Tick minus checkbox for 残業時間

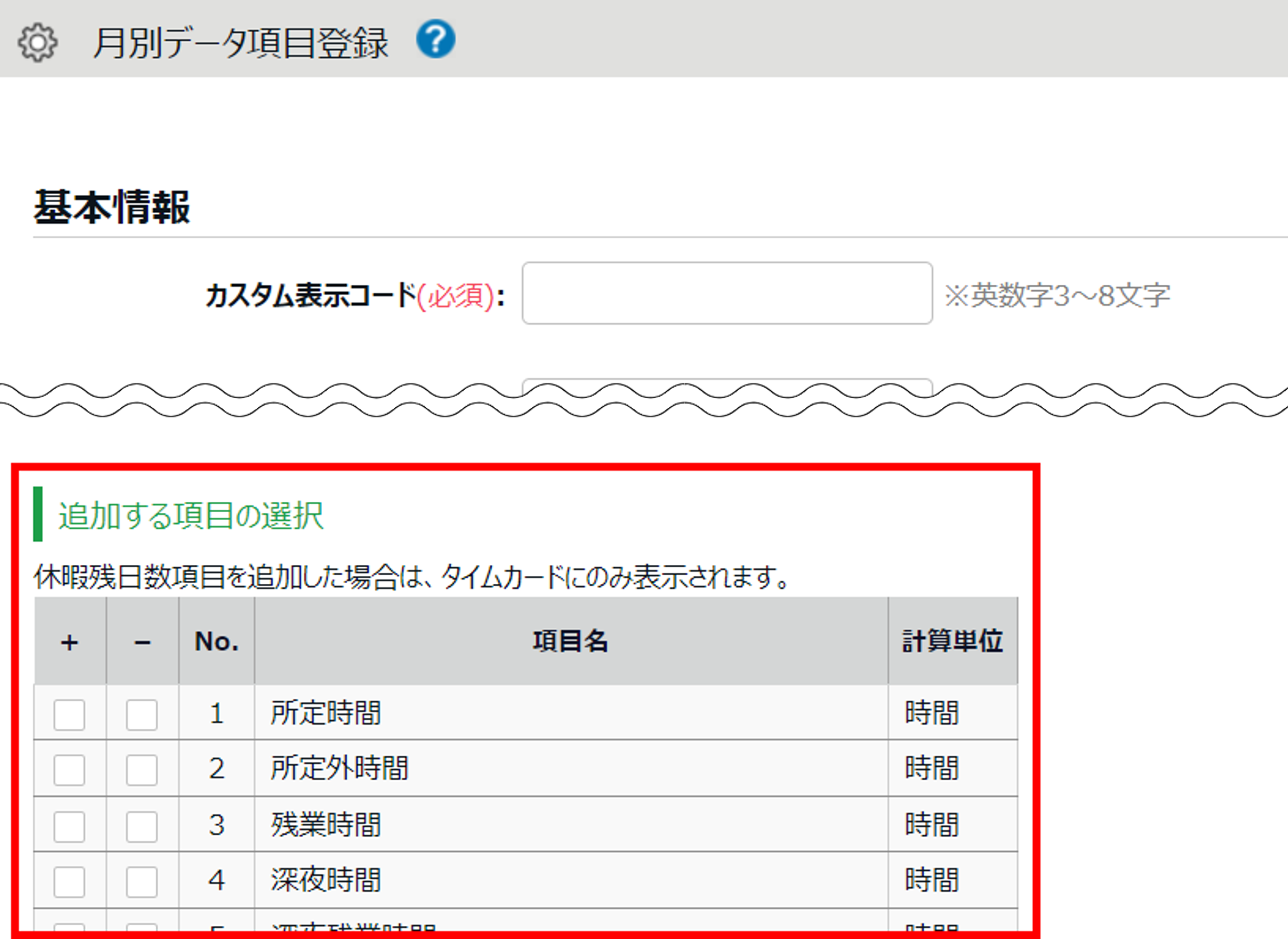(142, 826)
